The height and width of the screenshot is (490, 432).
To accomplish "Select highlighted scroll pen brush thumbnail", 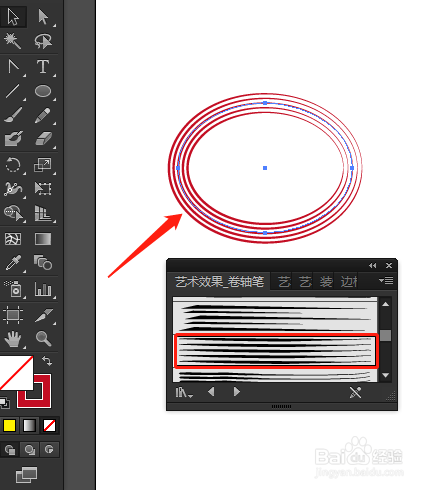I will [276, 351].
